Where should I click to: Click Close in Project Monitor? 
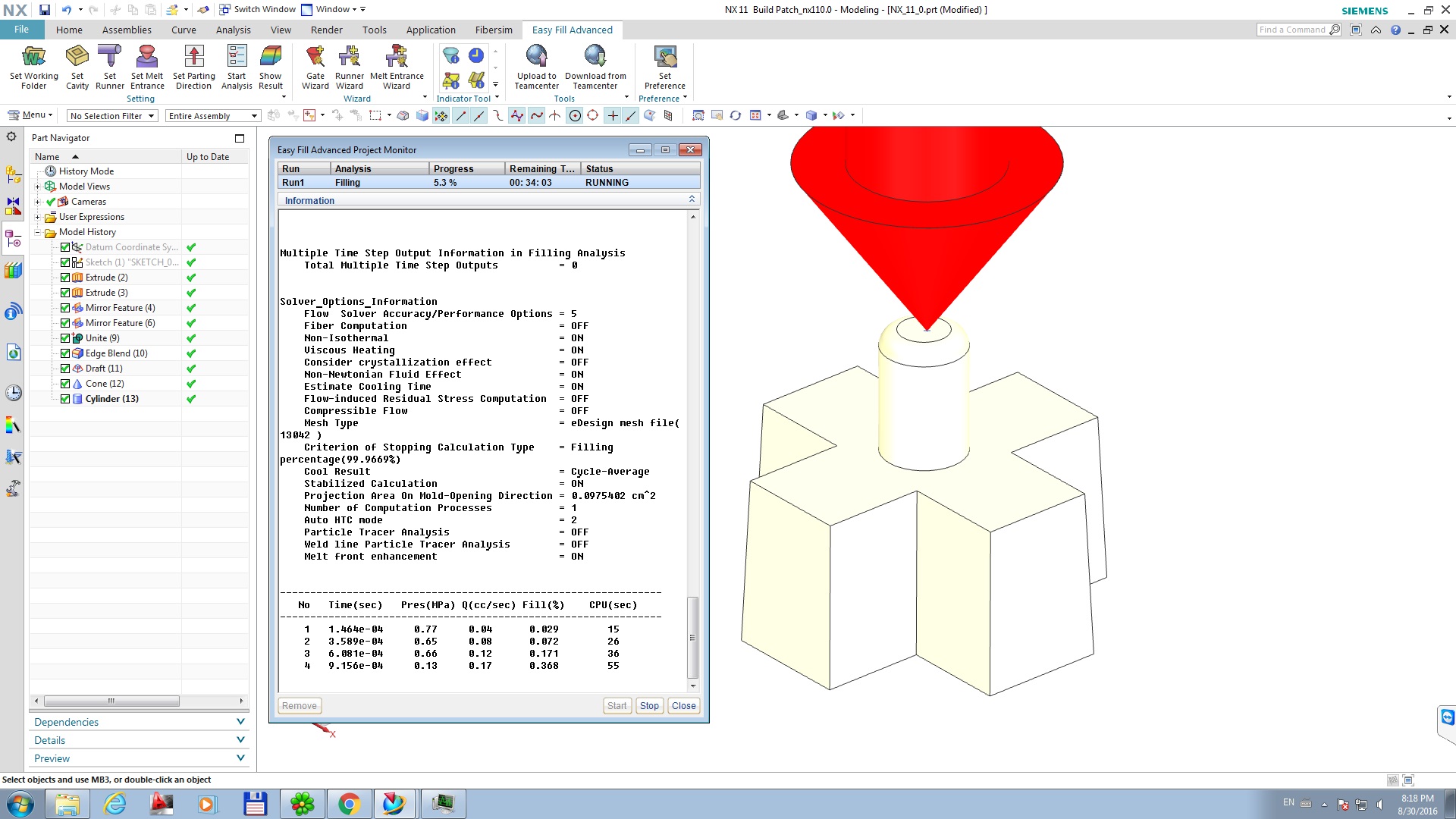tap(683, 706)
